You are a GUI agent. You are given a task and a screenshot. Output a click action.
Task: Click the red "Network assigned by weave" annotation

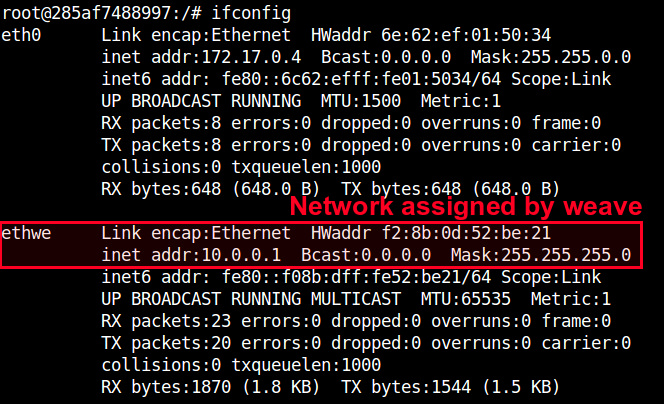[465, 207]
